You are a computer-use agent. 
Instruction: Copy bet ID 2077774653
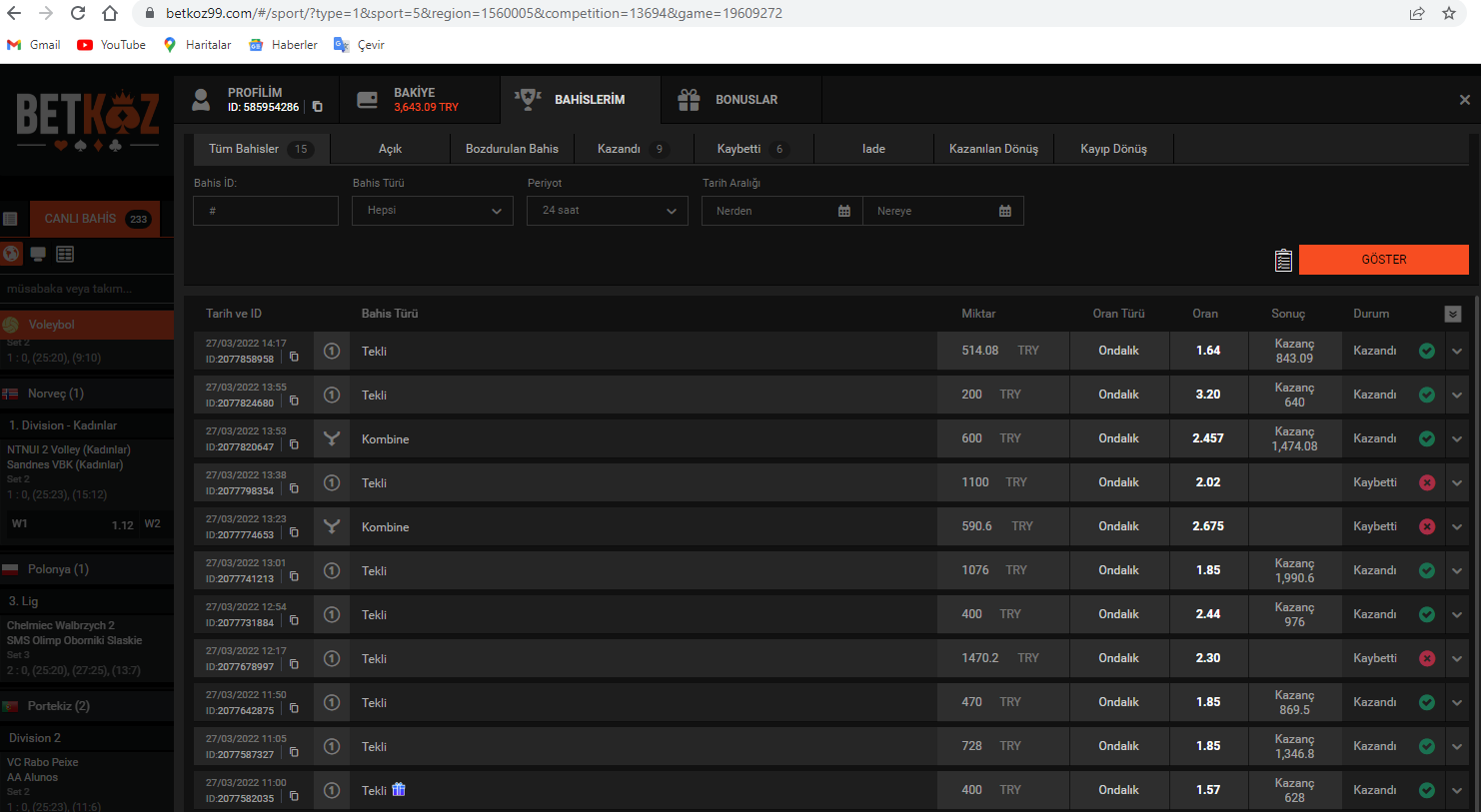(294, 532)
